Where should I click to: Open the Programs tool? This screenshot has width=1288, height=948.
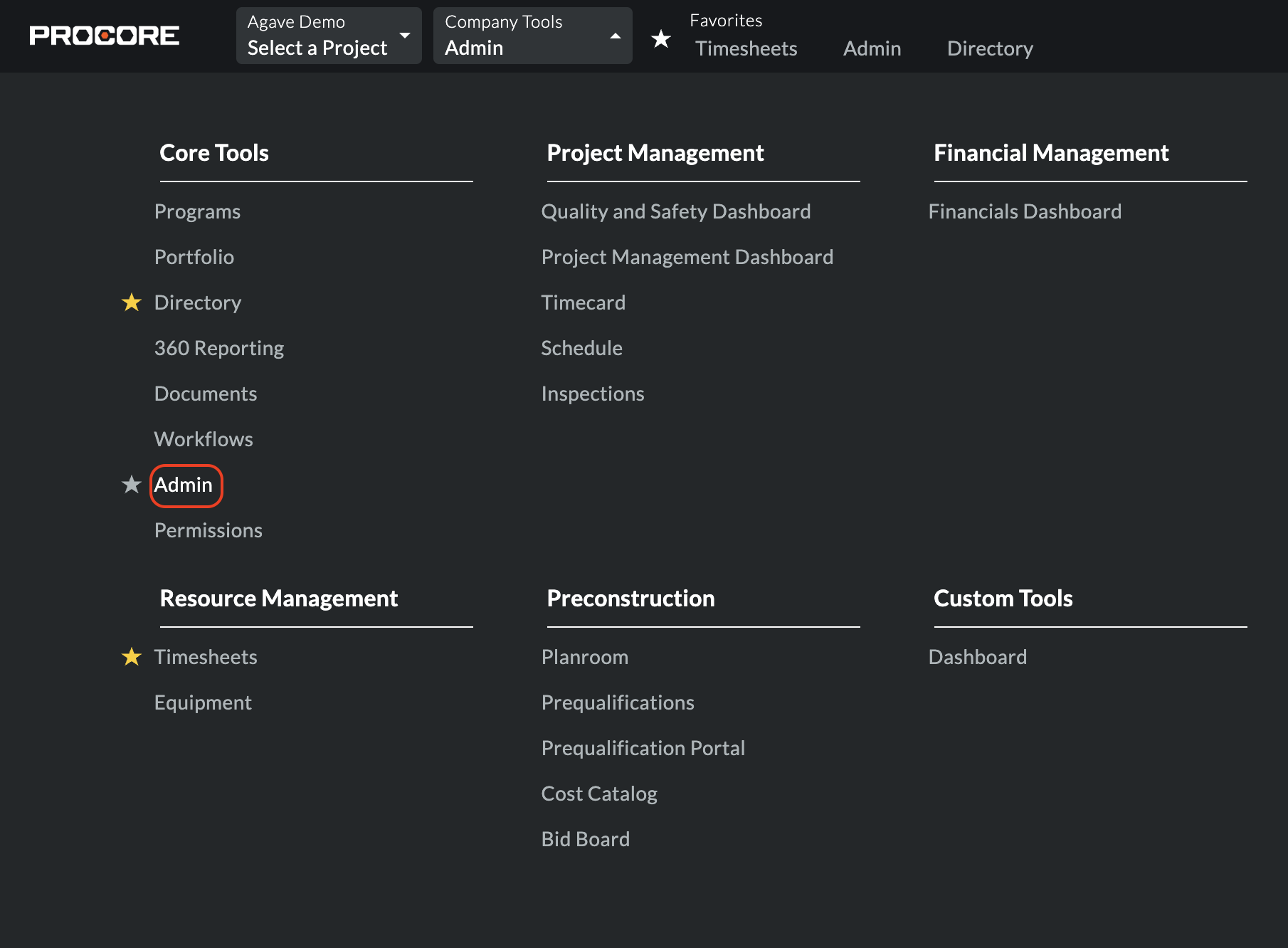point(198,211)
